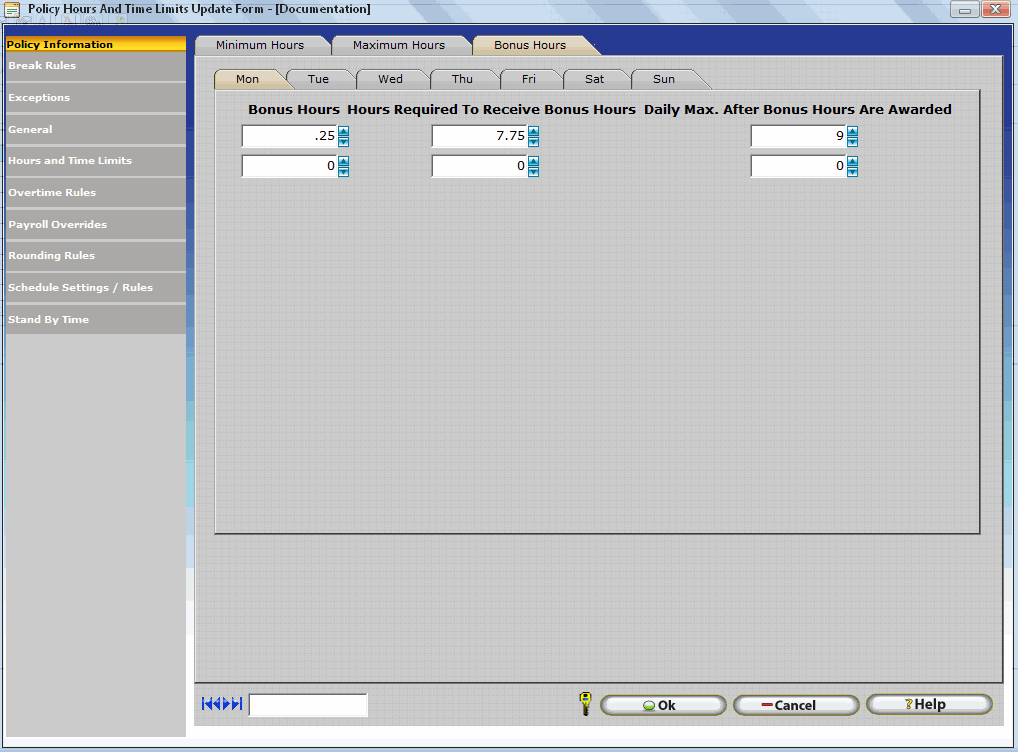This screenshot has width=1018, height=752.
Task: Click the yellow key icon
Action: pos(585,704)
